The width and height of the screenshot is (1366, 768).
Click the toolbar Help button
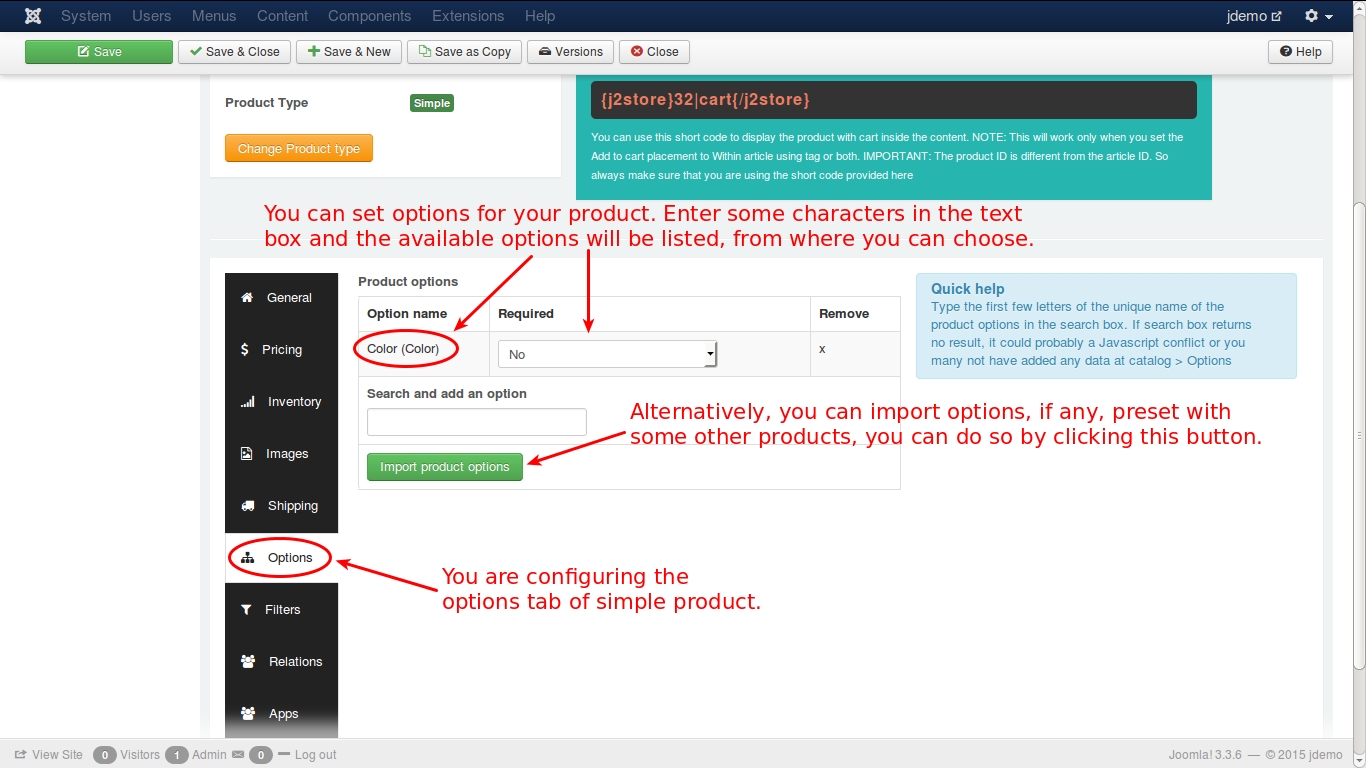click(1300, 52)
